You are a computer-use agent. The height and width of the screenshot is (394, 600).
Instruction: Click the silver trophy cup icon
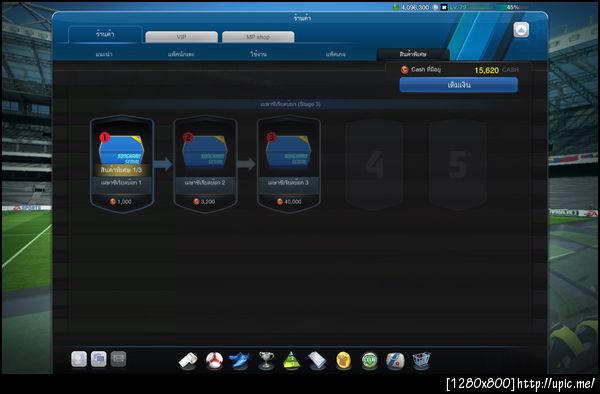(x=266, y=360)
